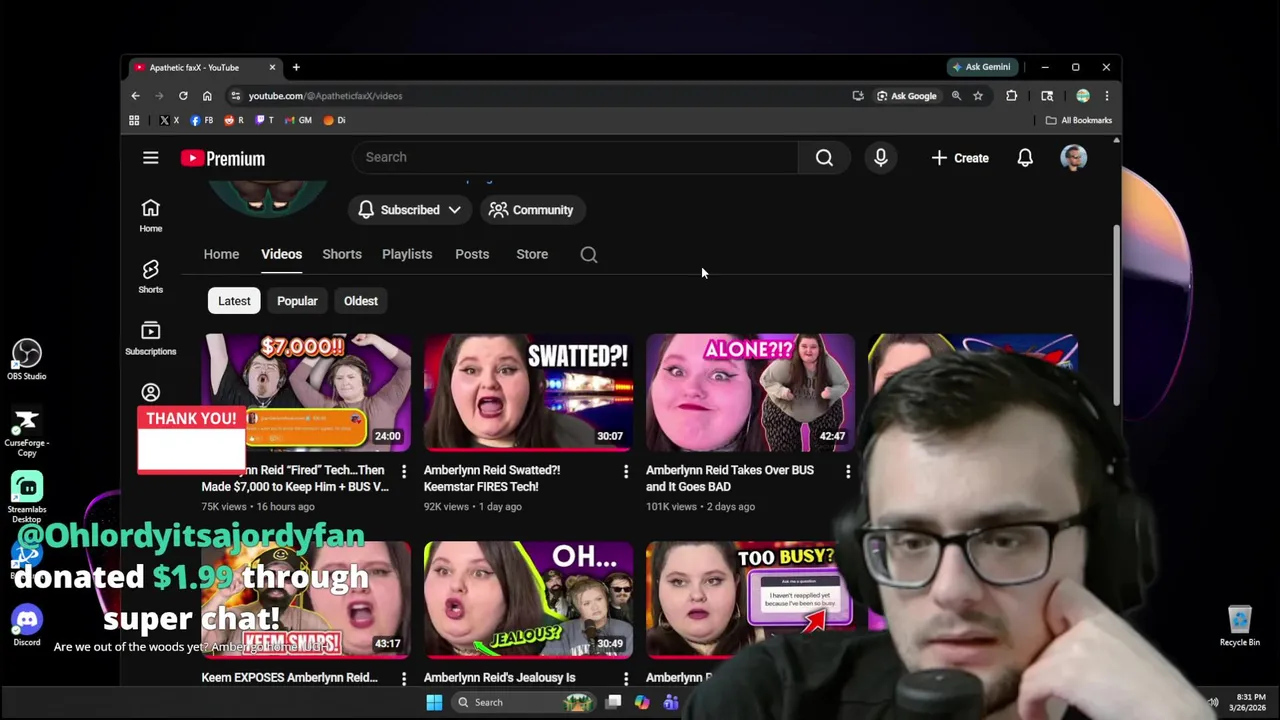The image size is (1280, 720).
Task: Click the Community button
Action: pyautogui.click(x=531, y=210)
